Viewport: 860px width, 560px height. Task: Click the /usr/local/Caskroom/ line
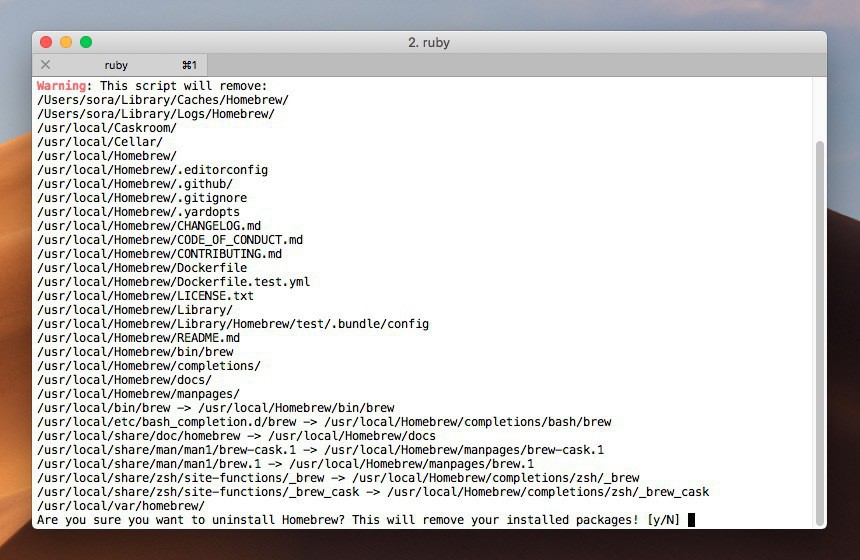(x=107, y=128)
